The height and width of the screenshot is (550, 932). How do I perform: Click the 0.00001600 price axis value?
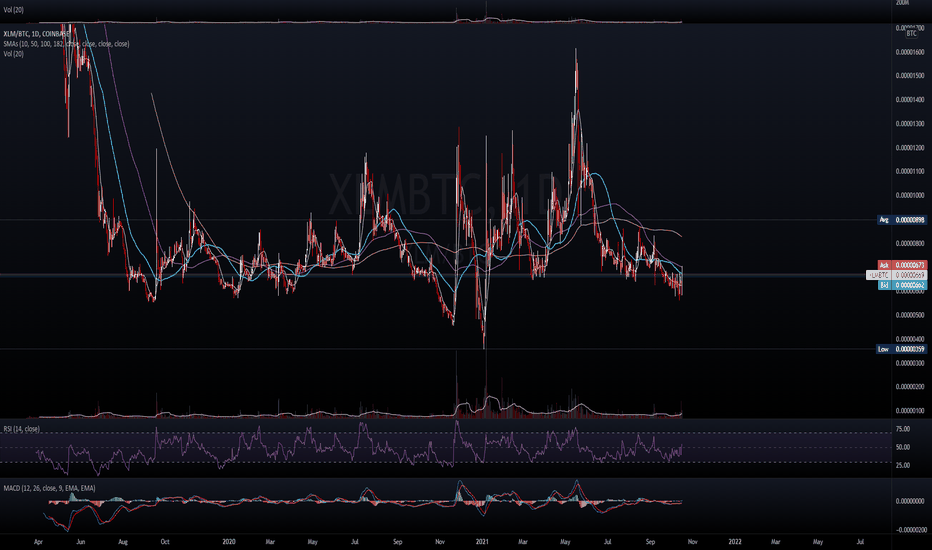(x=910, y=52)
